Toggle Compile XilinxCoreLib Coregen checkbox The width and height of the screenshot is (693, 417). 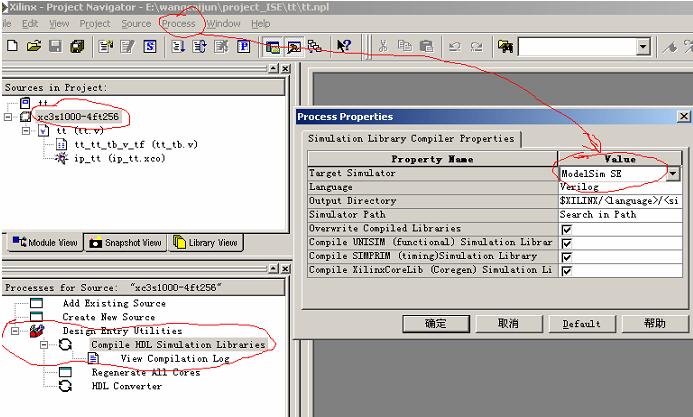(x=566, y=270)
